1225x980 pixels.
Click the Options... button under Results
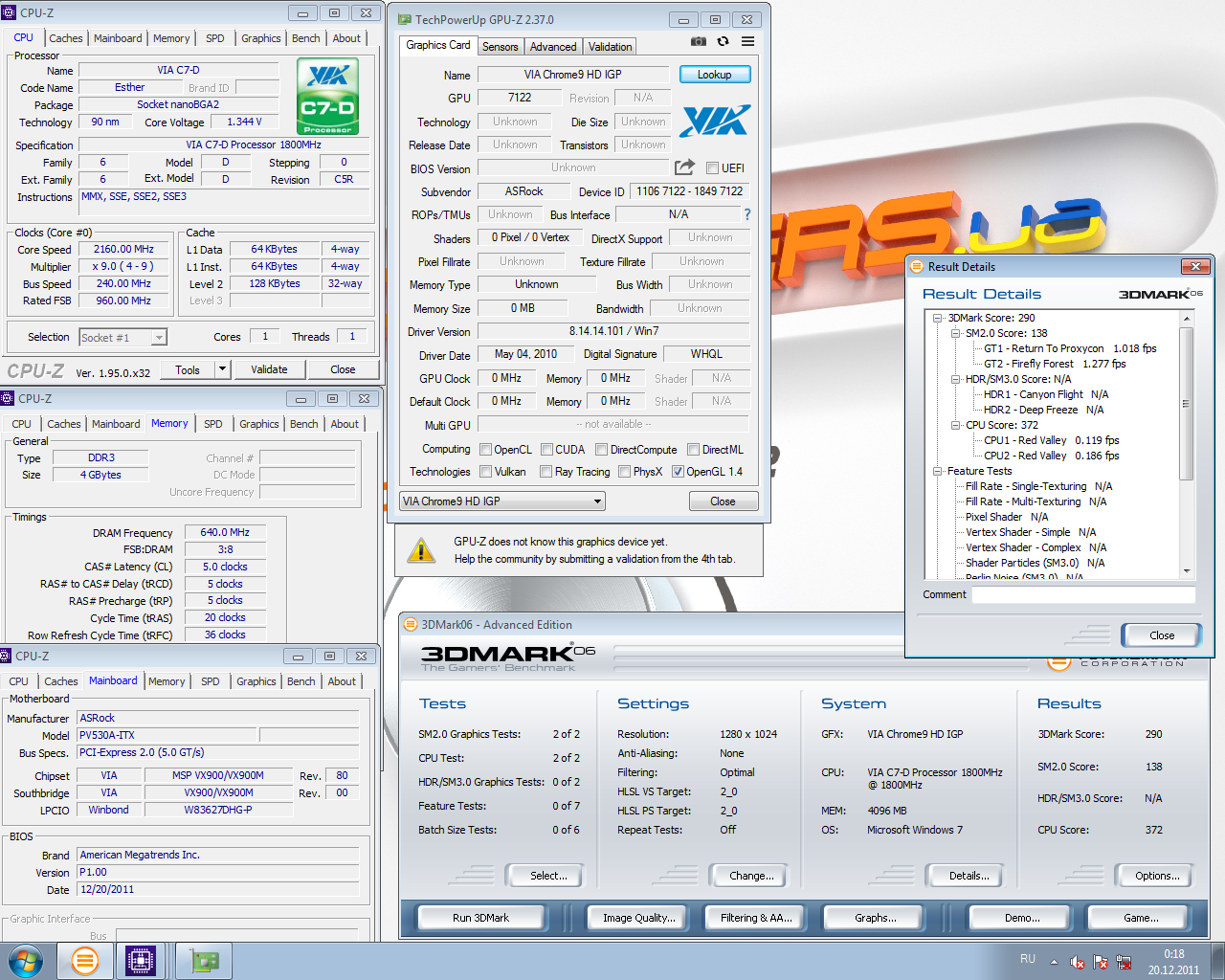coord(1157,876)
